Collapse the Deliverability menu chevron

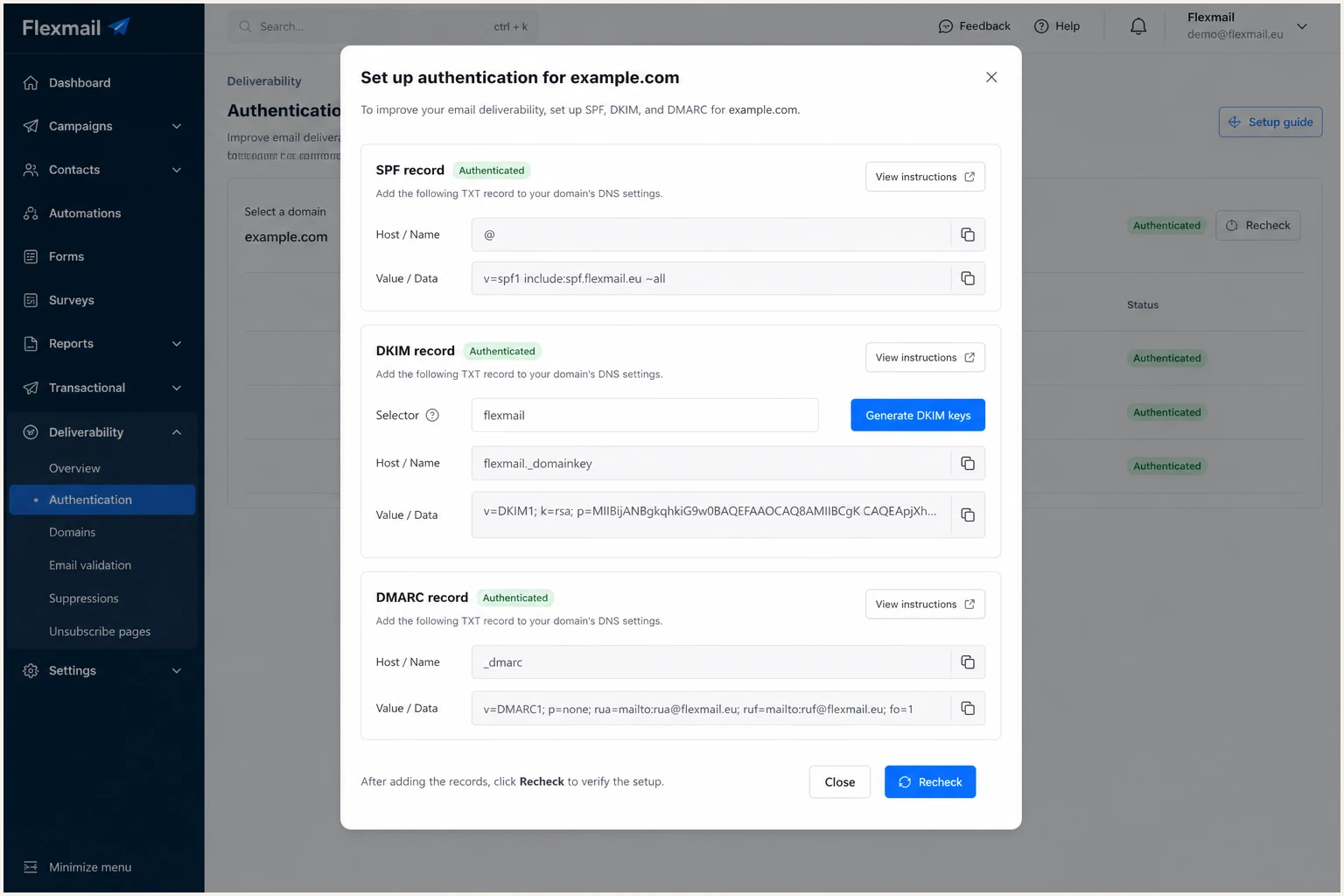click(x=177, y=432)
